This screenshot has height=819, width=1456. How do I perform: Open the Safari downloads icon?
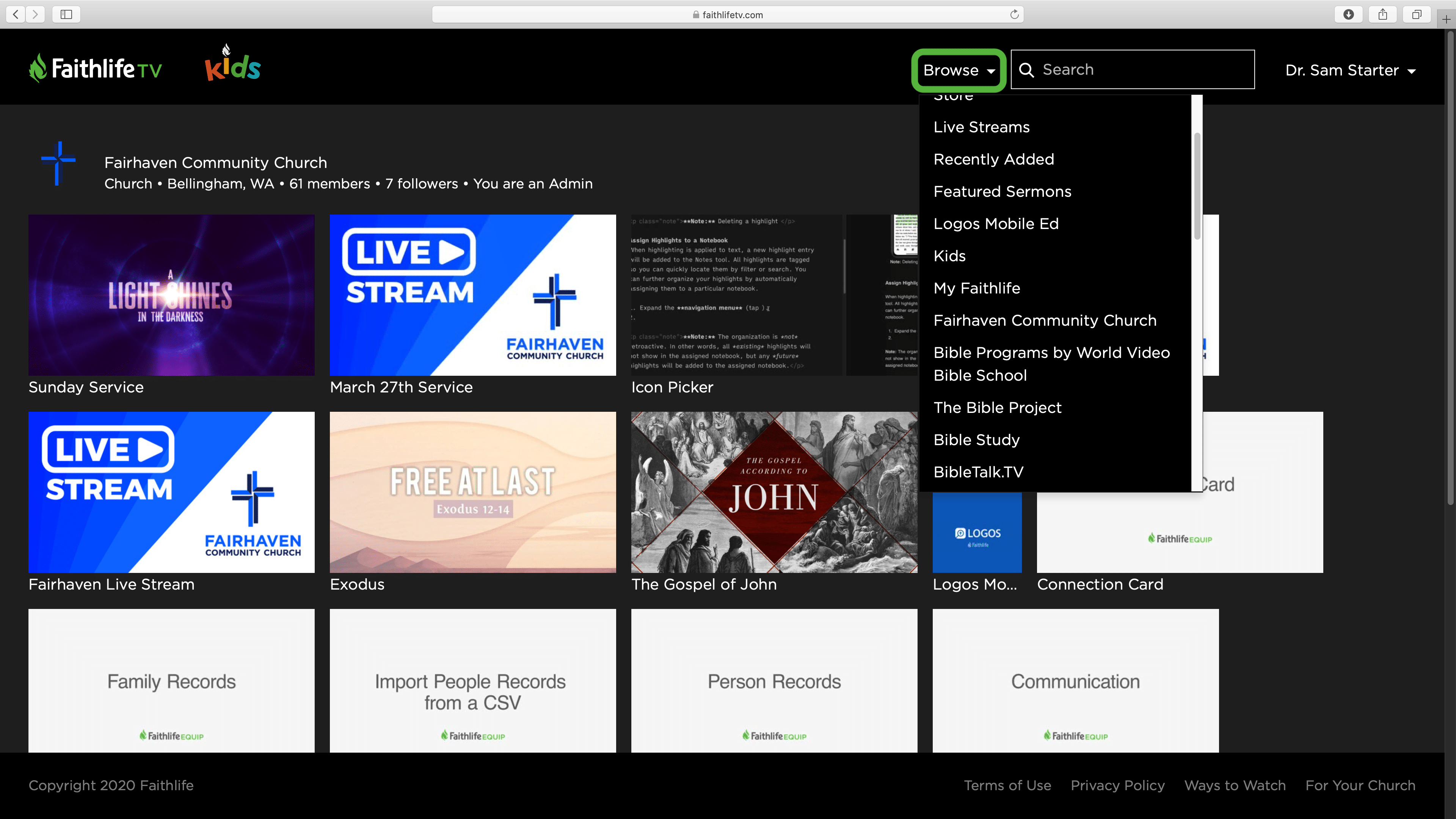(x=1349, y=14)
